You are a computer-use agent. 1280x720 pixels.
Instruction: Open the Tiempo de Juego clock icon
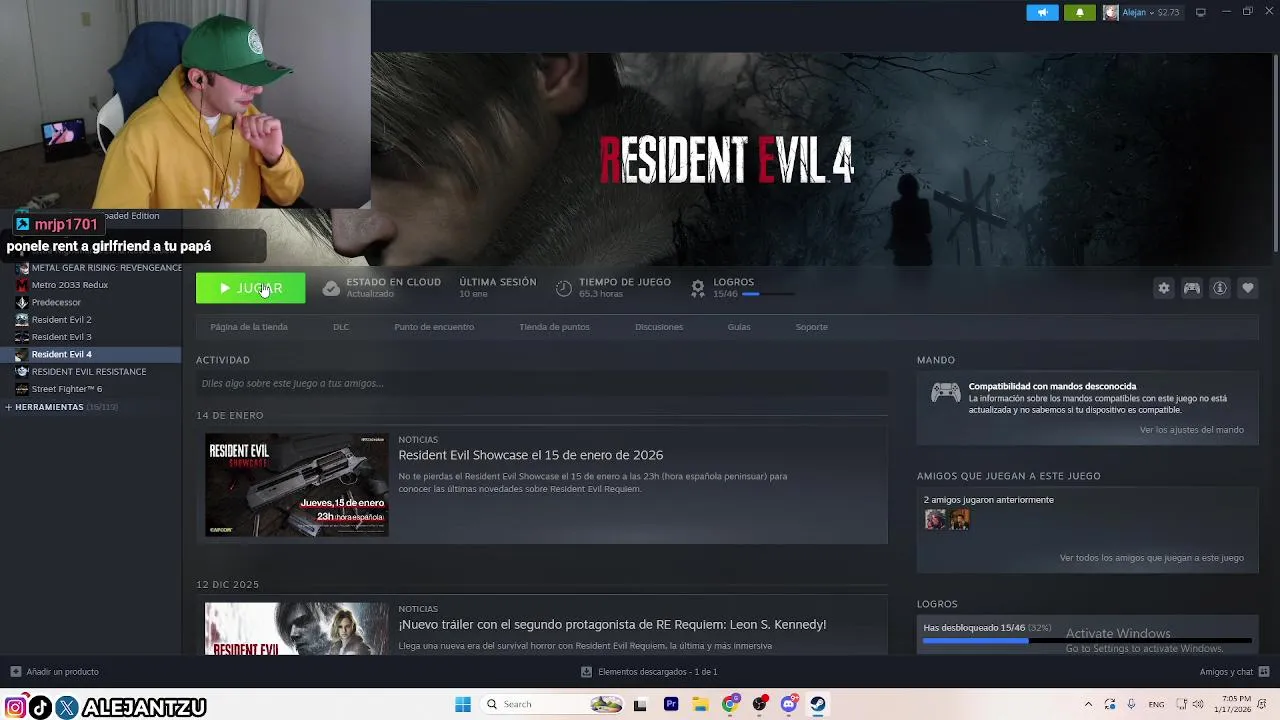tap(564, 288)
